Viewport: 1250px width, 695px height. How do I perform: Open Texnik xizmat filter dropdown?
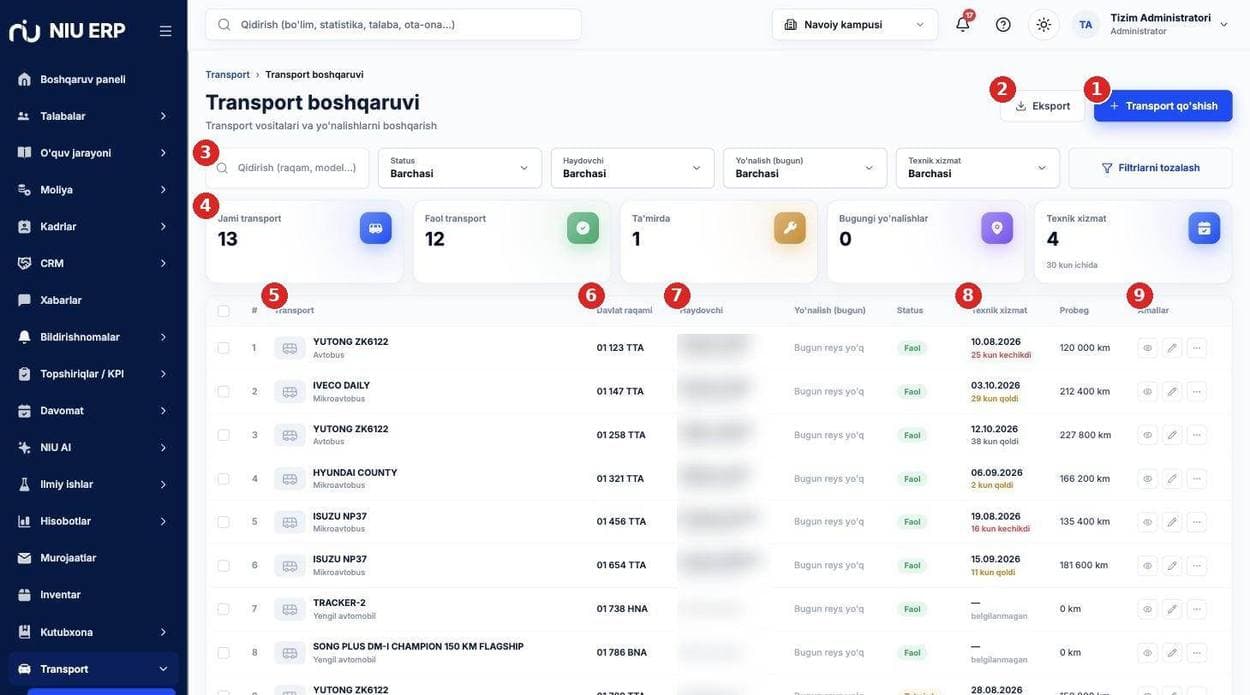978,168
